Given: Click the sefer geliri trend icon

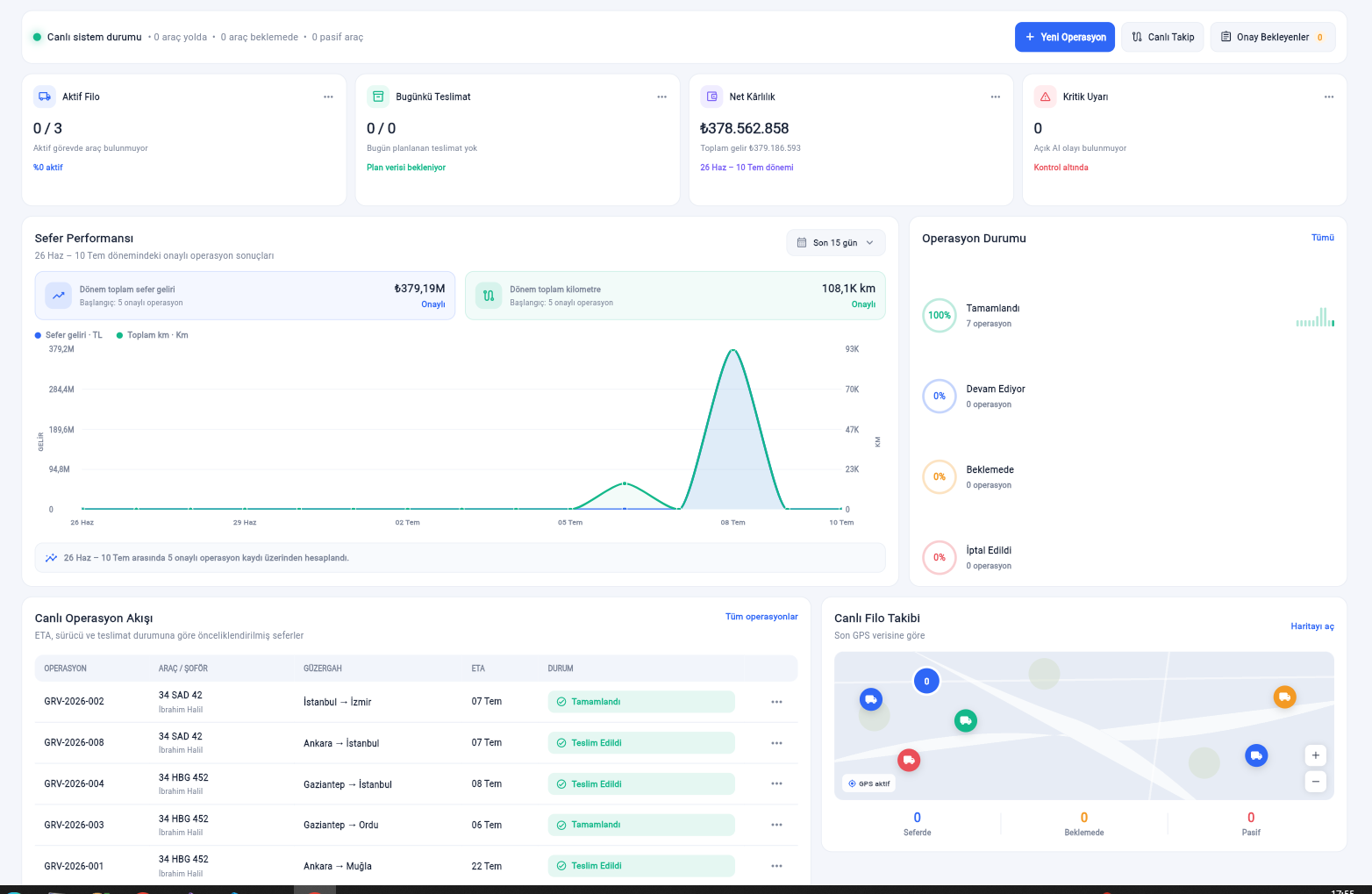Looking at the screenshot, I should [x=59, y=296].
